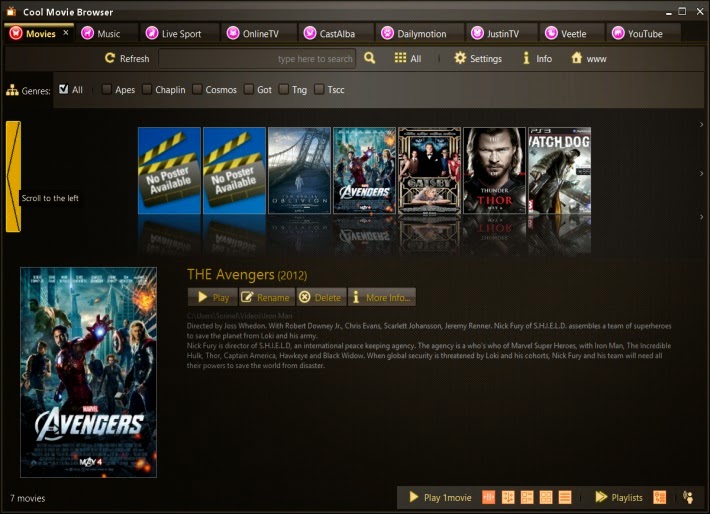Select the Thor poster thumbnail
Image resolution: width=710 pixels, height=514 pixels.
[494, 170]
